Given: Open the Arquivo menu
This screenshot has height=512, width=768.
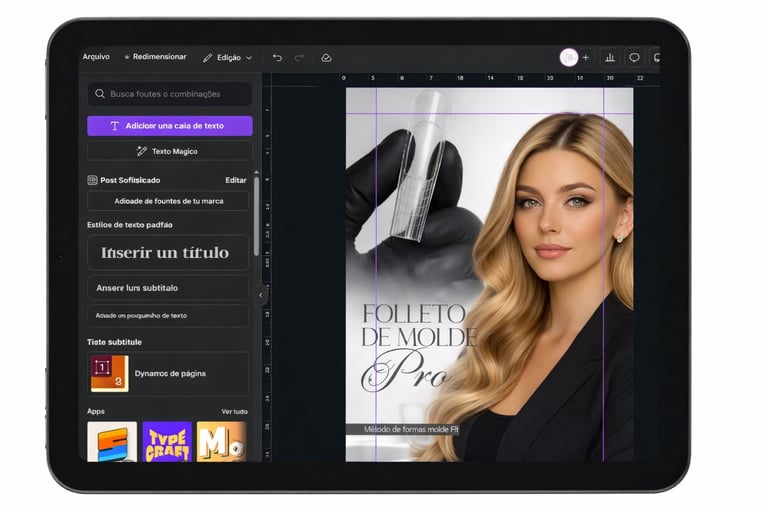Looking at the screenshot, I should [96, 57].
